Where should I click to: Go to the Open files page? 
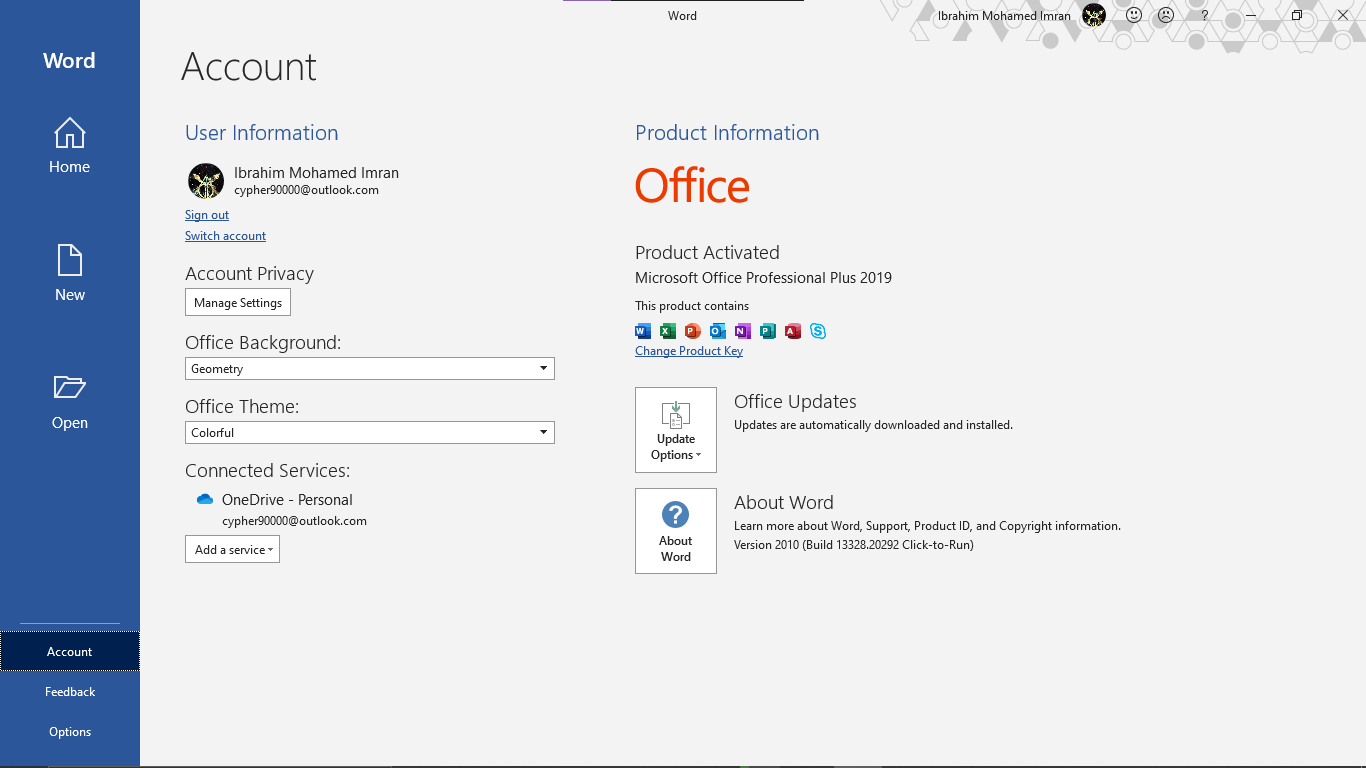tap(69, 402)
